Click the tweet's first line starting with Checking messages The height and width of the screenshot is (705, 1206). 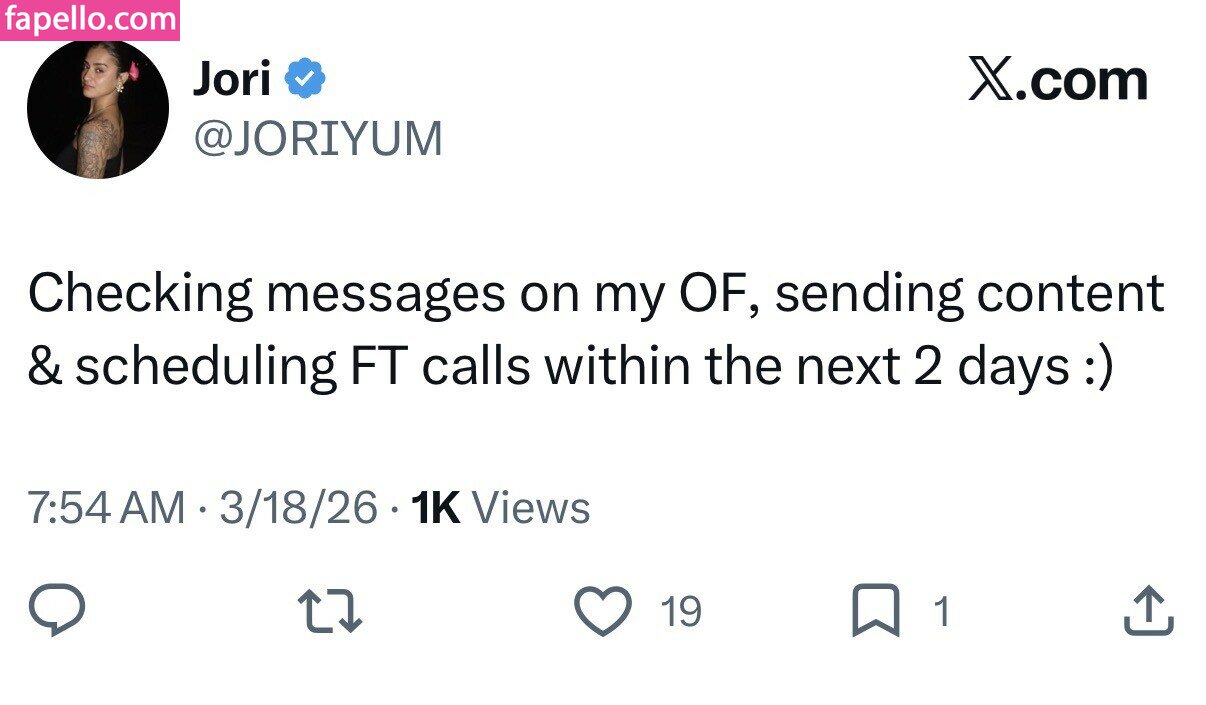point(595,294)
